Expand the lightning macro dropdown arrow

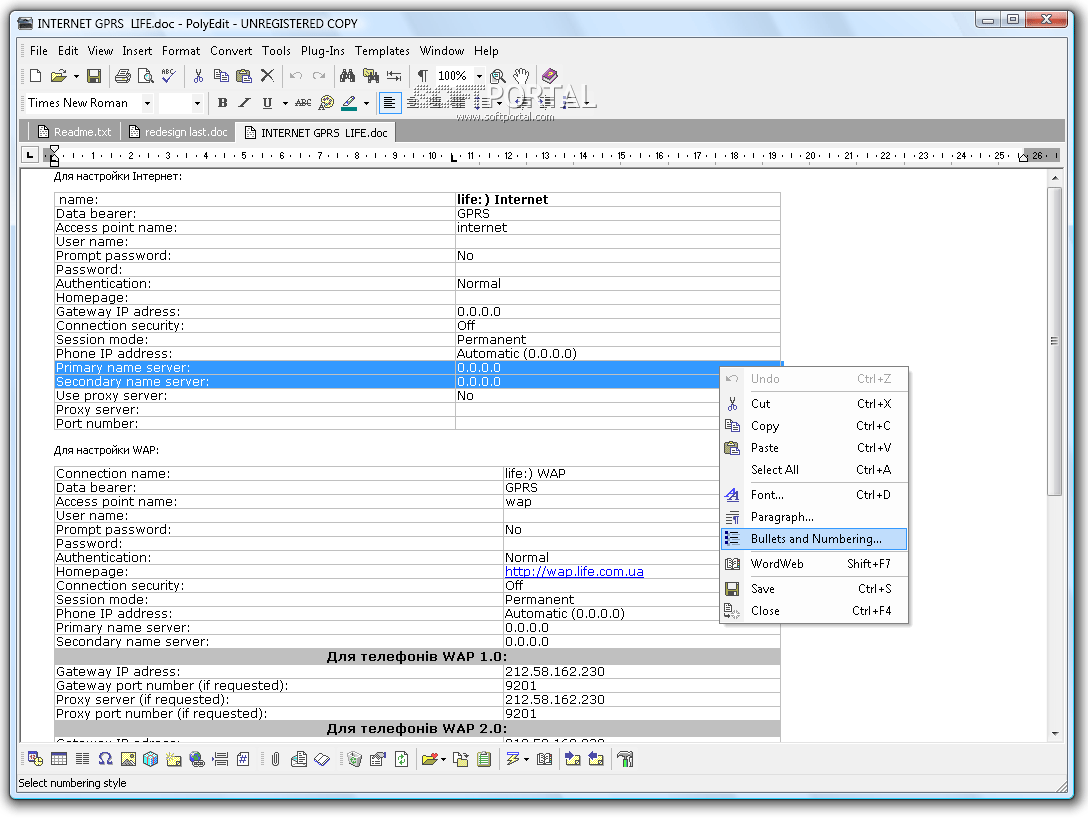pos(527,759)
